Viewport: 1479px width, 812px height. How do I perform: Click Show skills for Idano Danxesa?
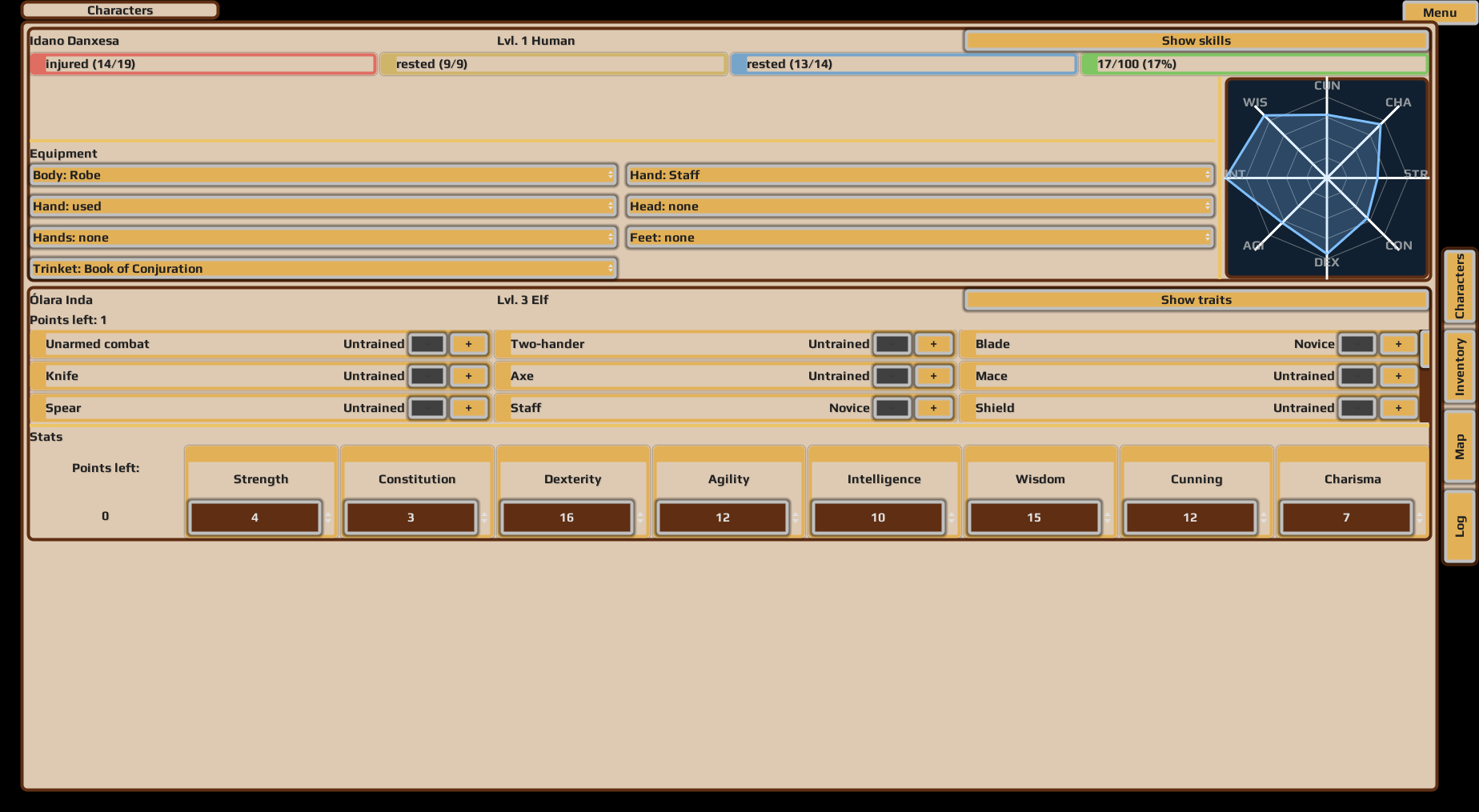[x=1196, y=41]
